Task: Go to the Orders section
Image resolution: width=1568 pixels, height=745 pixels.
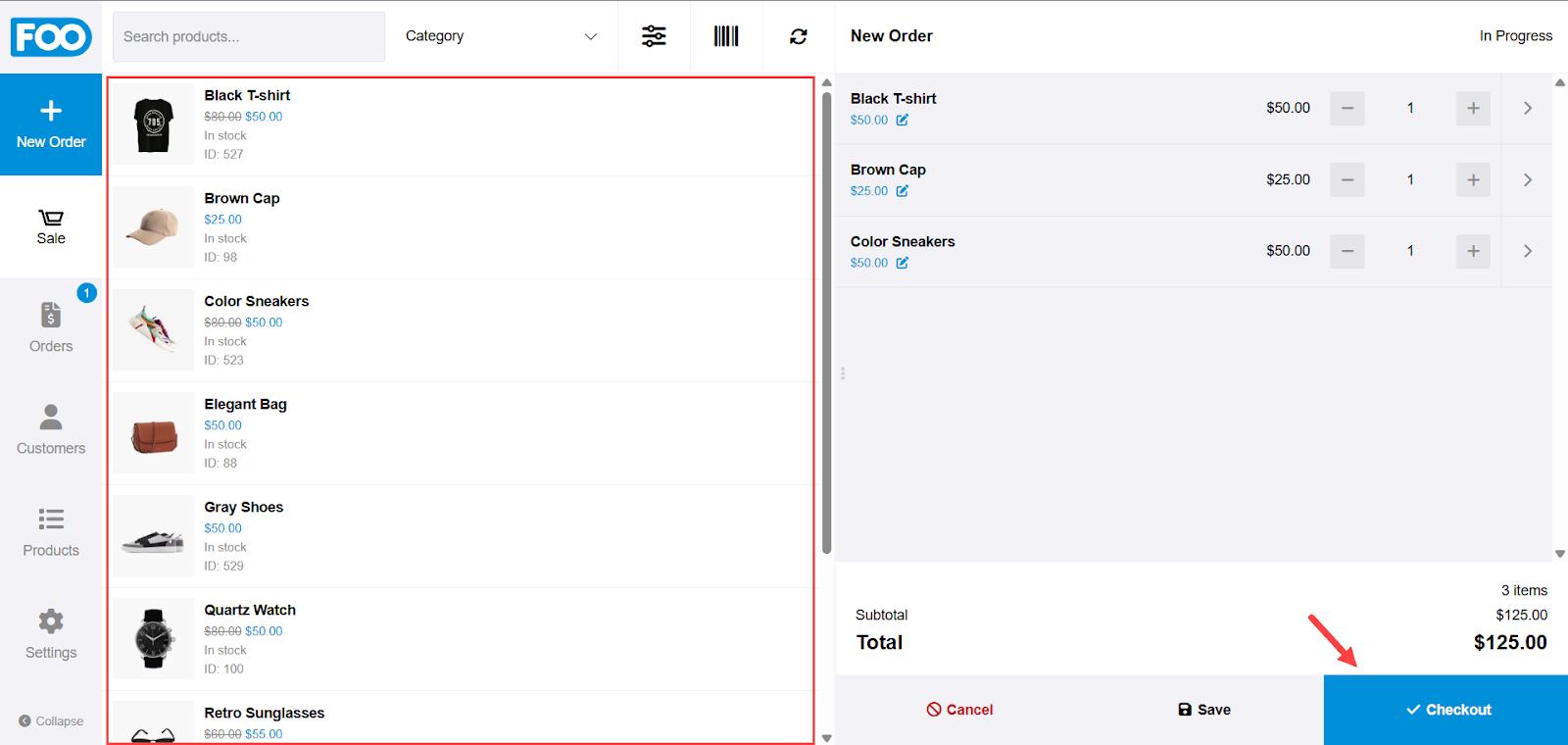Action: pos(51,326)
